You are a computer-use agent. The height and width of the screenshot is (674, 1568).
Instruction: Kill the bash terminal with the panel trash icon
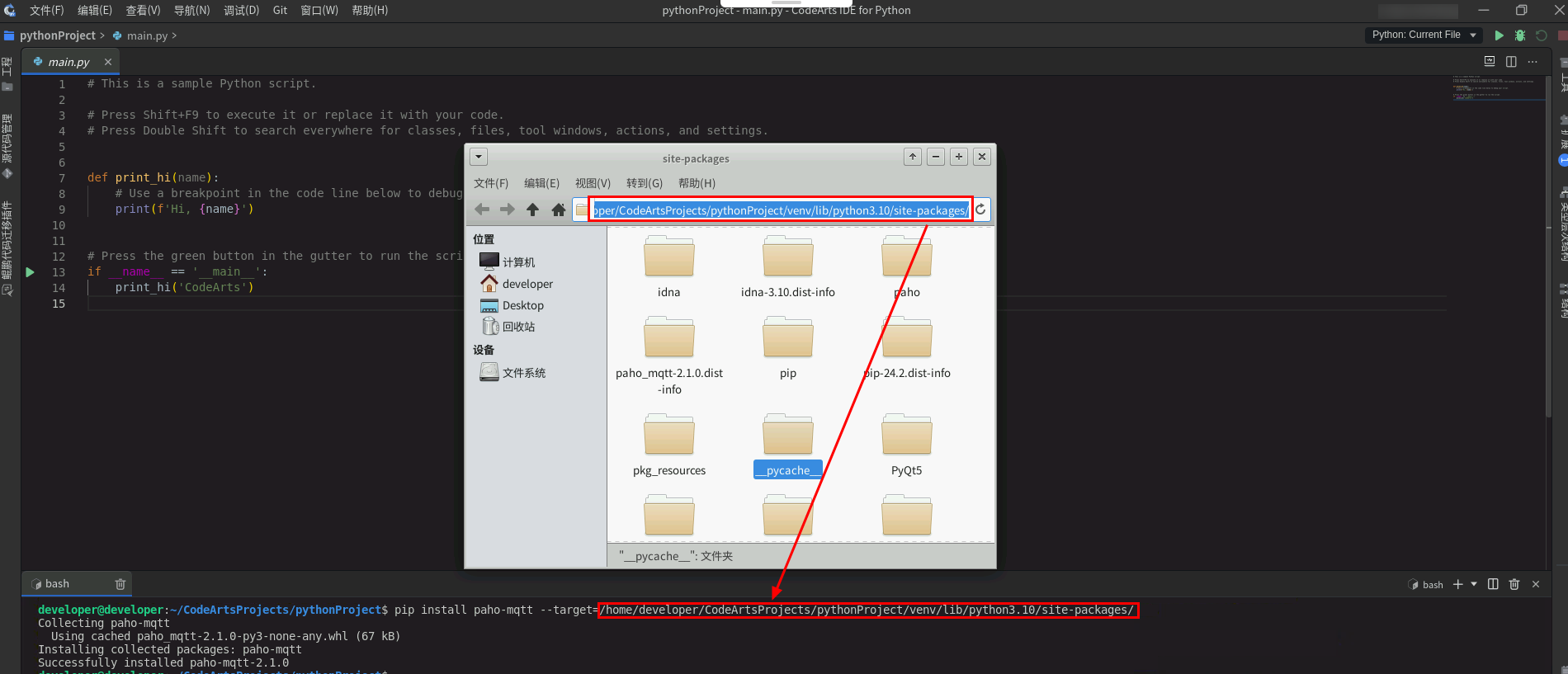click(x=1514, y=584)
